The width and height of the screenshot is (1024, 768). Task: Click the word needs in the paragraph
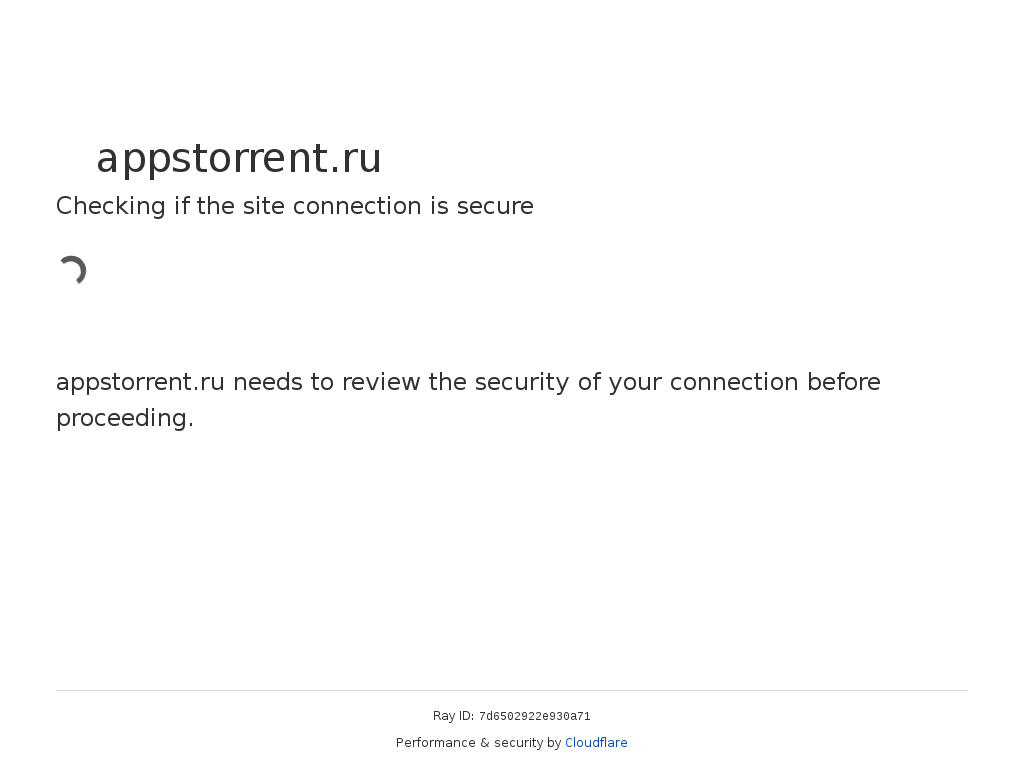[267, 382]
